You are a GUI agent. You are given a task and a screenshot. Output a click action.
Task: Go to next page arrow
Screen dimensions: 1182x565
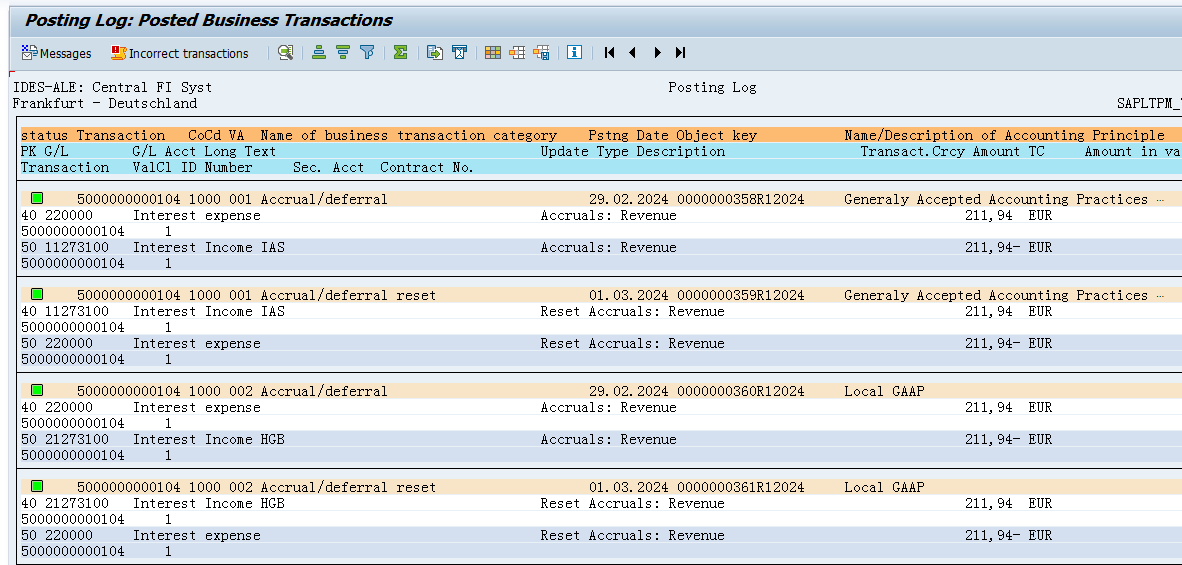(657, 53)
